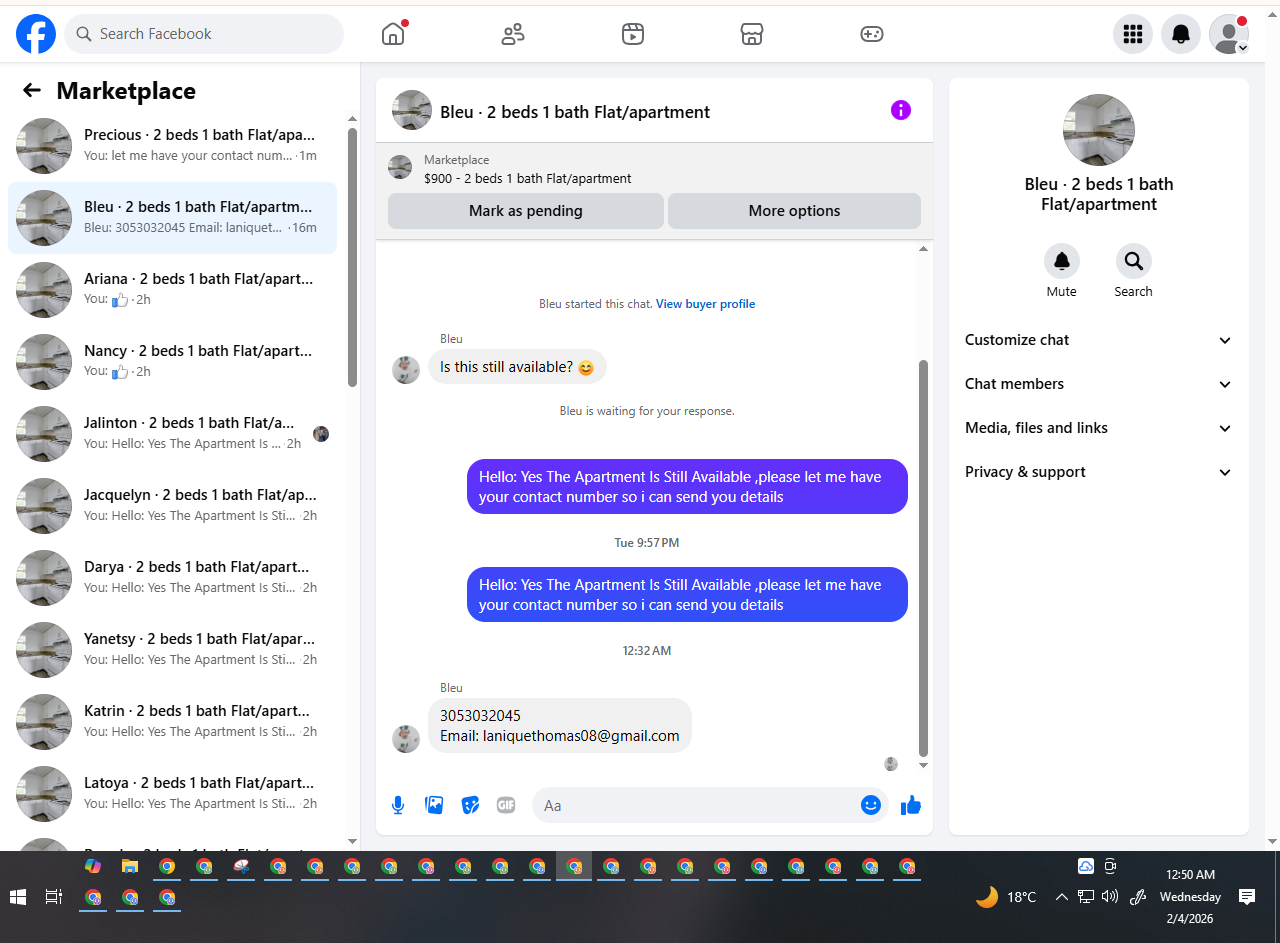Expand the Privacy & support section
The image size is (1280, 943).
[1099, 472]
